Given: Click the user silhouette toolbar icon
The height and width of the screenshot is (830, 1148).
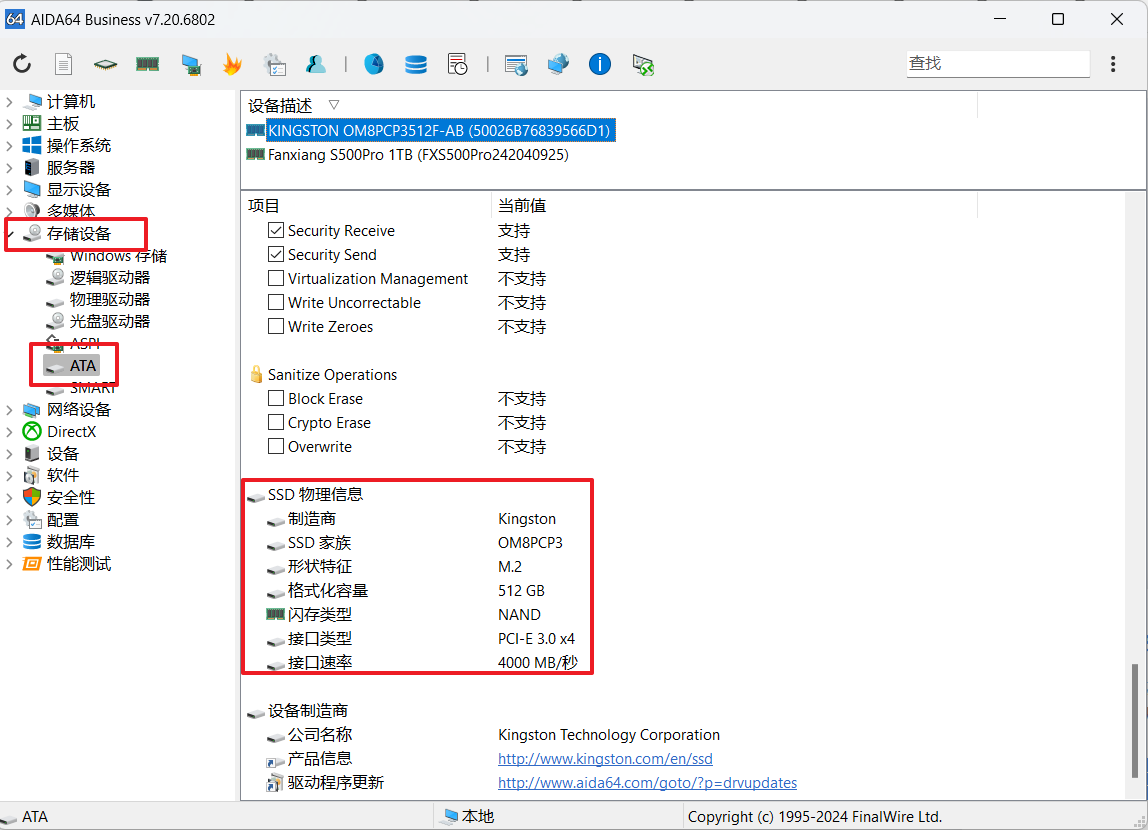Looking at the screenshot, I should click(316, 64).
